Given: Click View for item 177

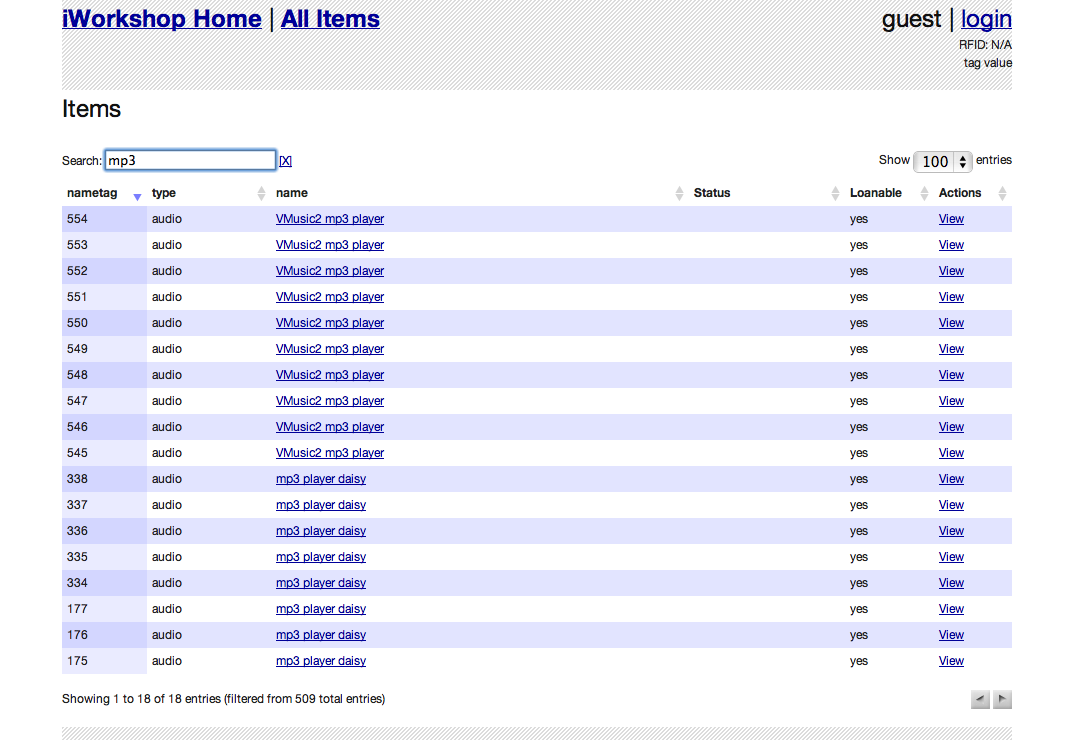Looking at the screenshot, I should pos(951,609).
